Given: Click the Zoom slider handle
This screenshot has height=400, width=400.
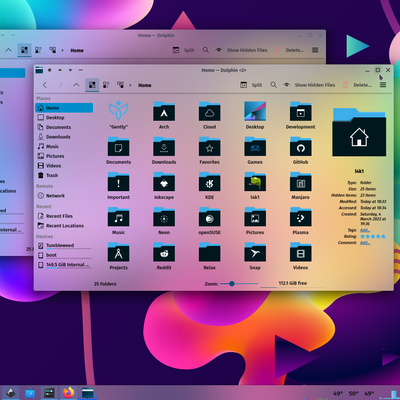Looking at the screenshot, I should click(232, 283).
